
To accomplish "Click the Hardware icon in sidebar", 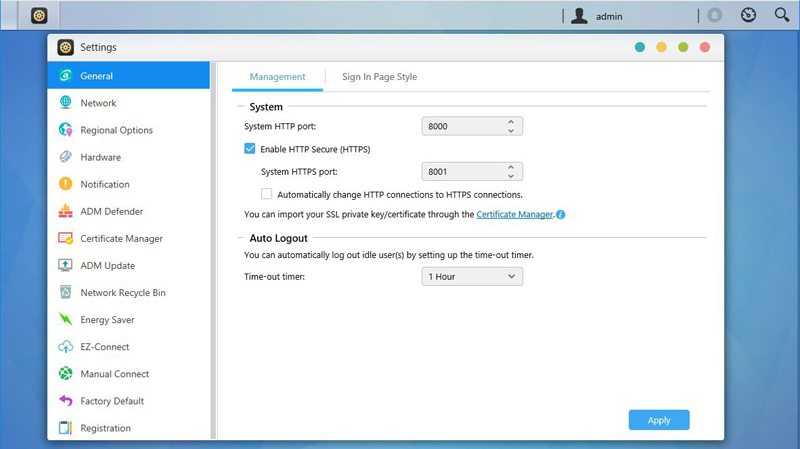I will 65,157.
